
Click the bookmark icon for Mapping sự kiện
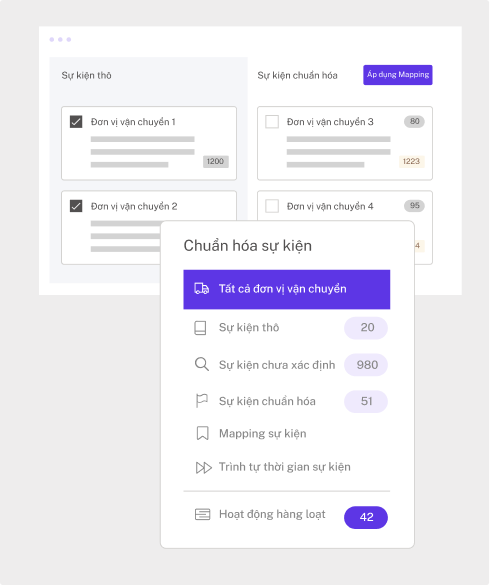(x=202, y=434)
